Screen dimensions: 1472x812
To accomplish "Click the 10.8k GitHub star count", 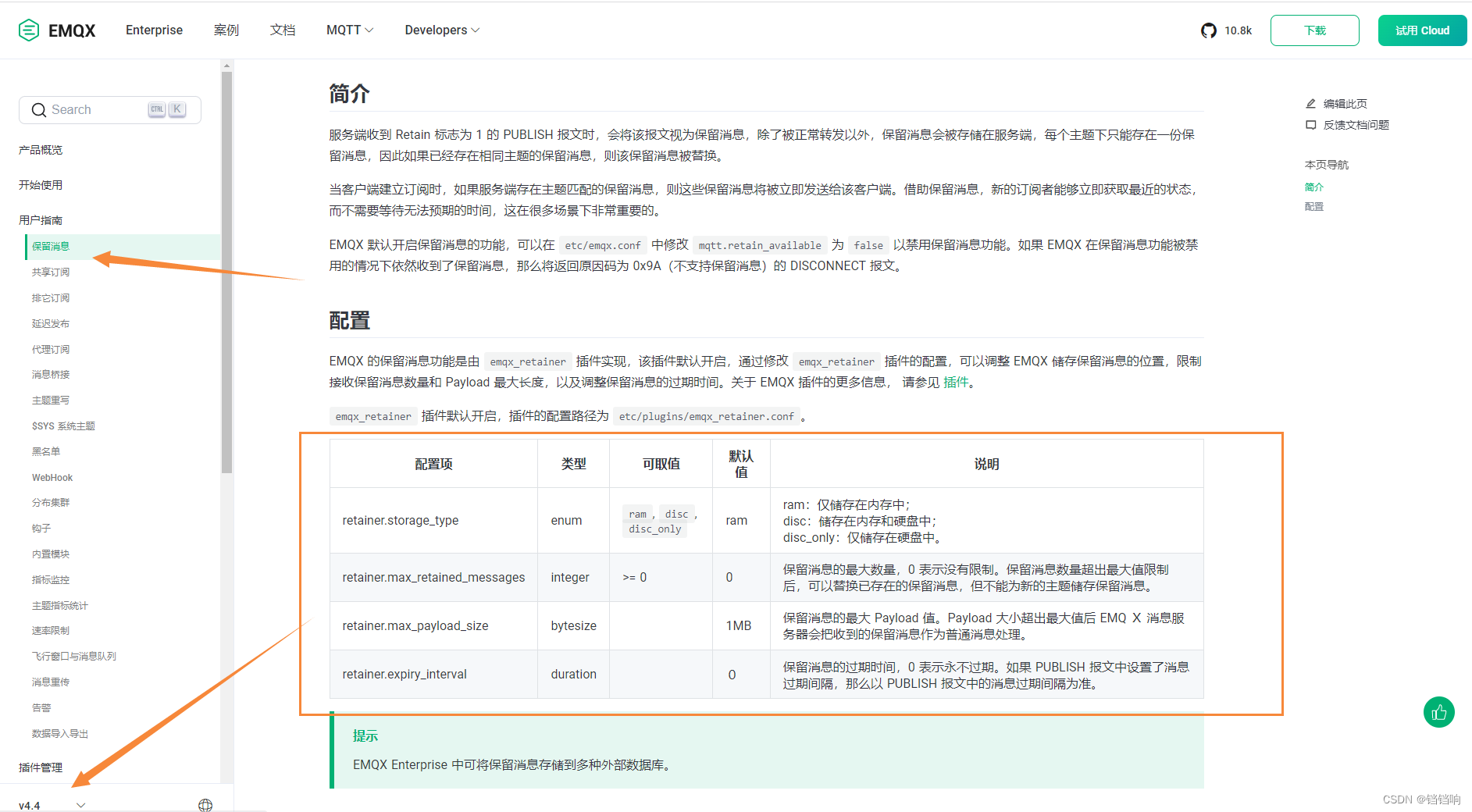I will [1239, 30].
